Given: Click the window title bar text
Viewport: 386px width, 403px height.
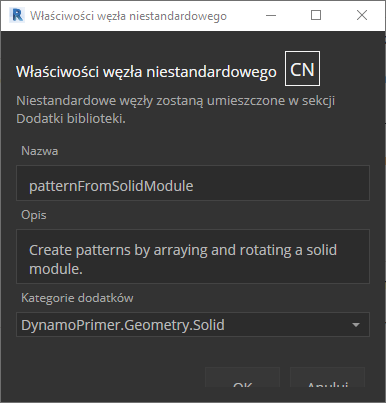Looking at the screenshot, I should 129,16.
